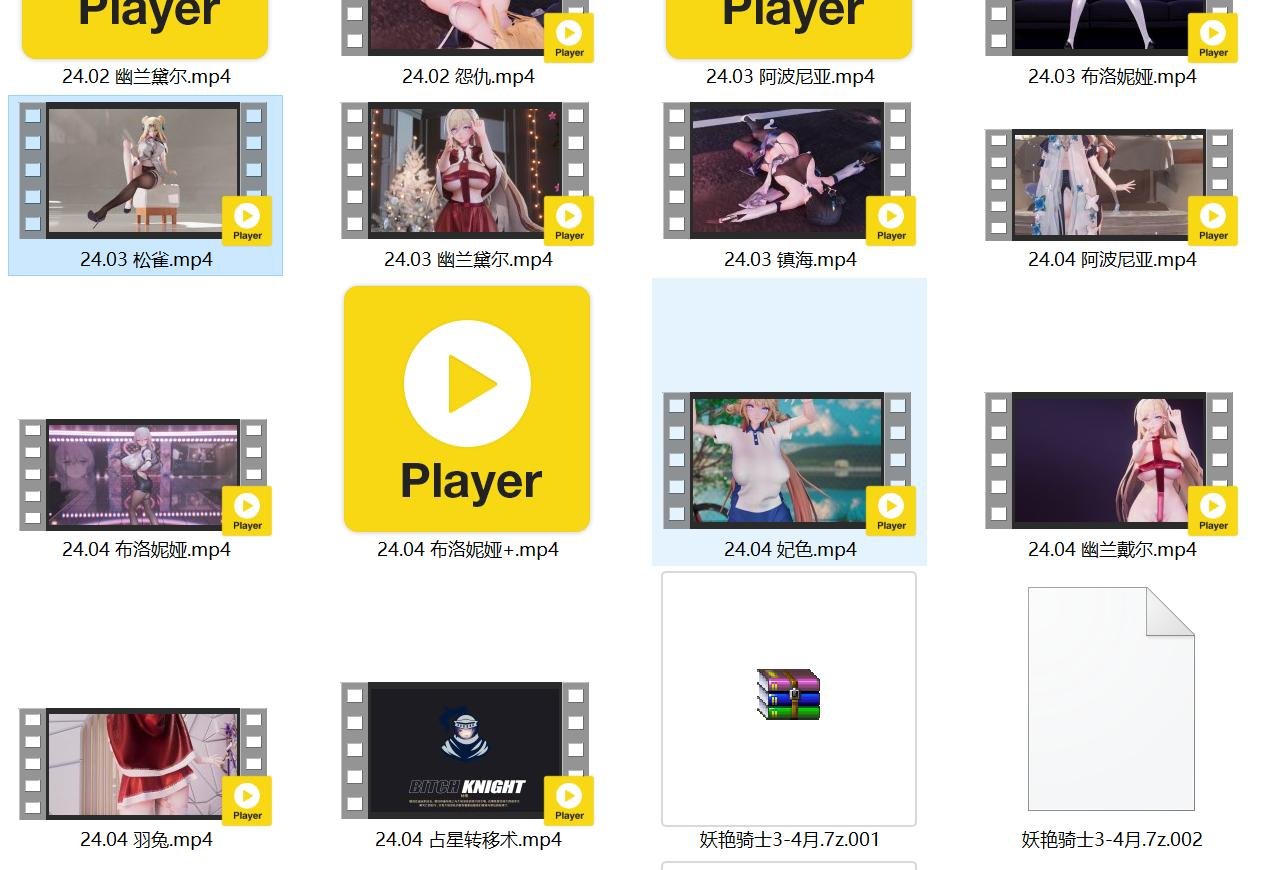Click the file name 24.03 布洛妮娅.mp4
Screen dimensions: 1266x870
(x=1112, y=77)
